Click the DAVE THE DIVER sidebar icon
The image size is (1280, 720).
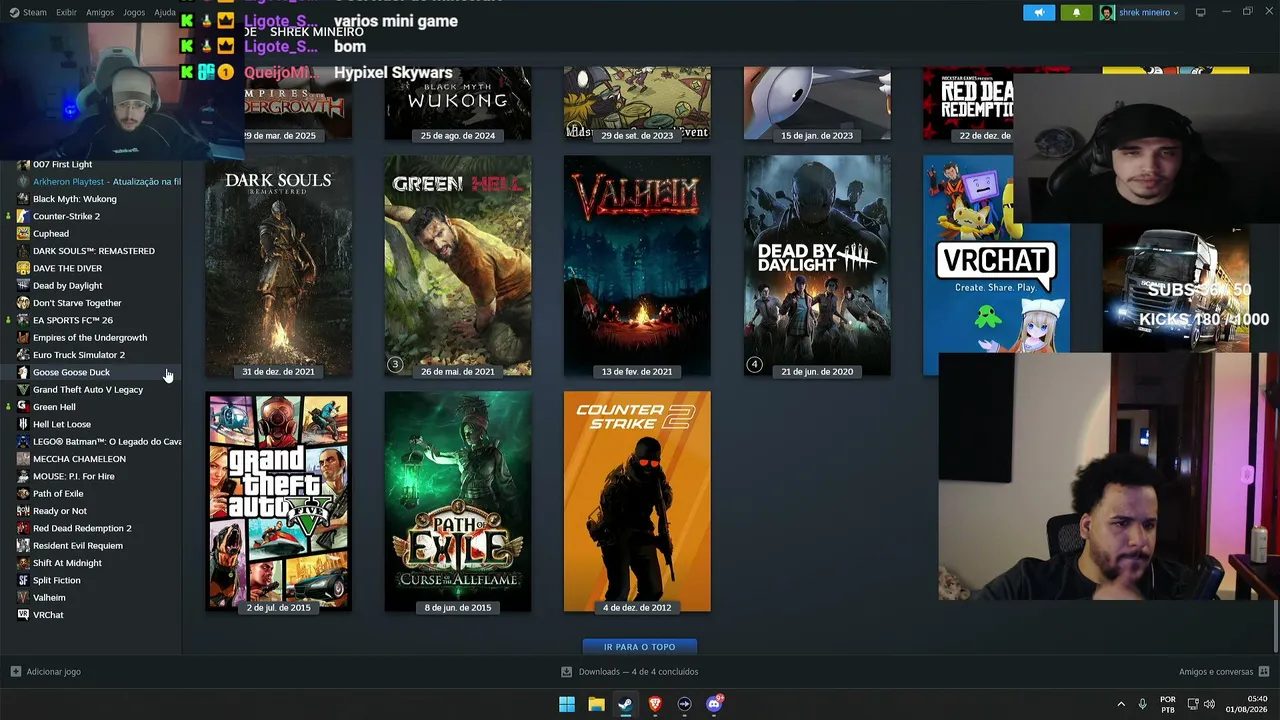[x=23, y=268]
